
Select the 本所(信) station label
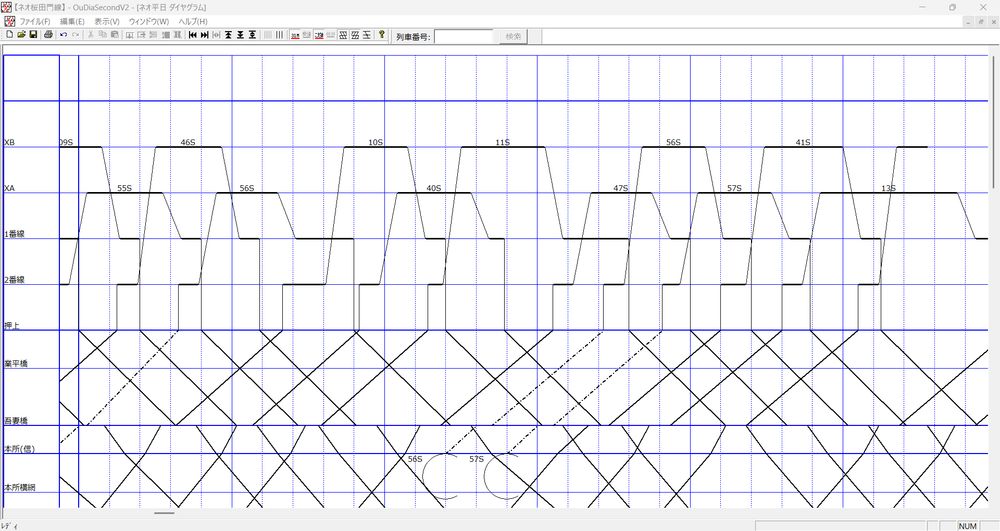click(19, 449)
